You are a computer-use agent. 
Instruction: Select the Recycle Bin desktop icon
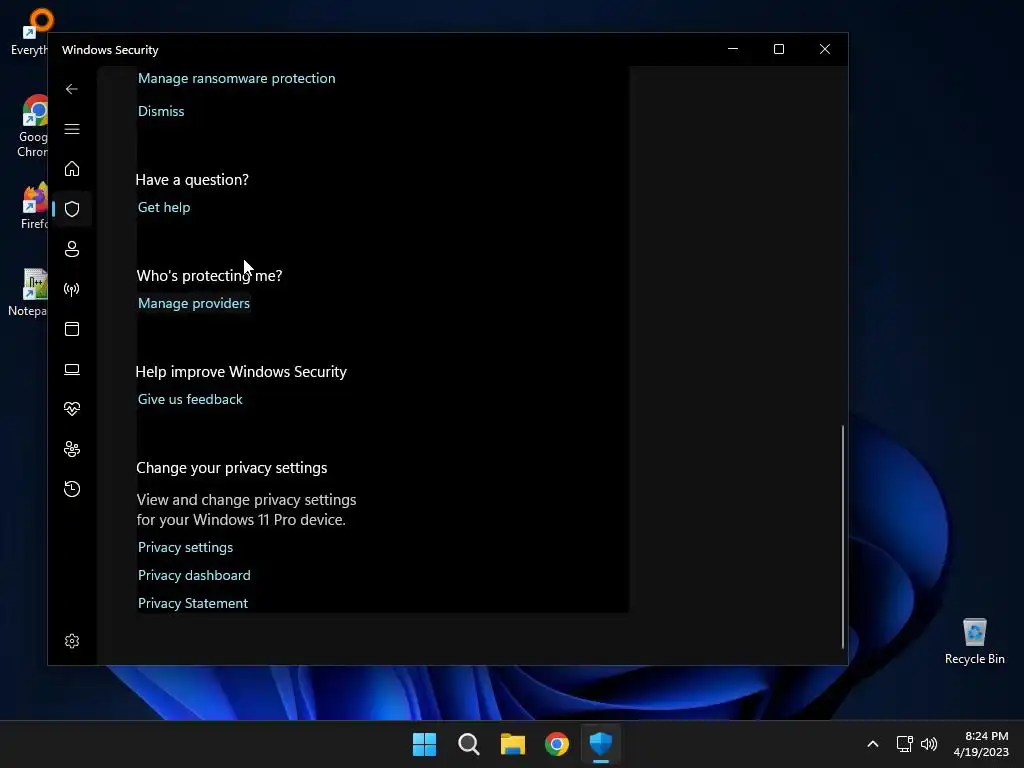click(x=974, y=642)
